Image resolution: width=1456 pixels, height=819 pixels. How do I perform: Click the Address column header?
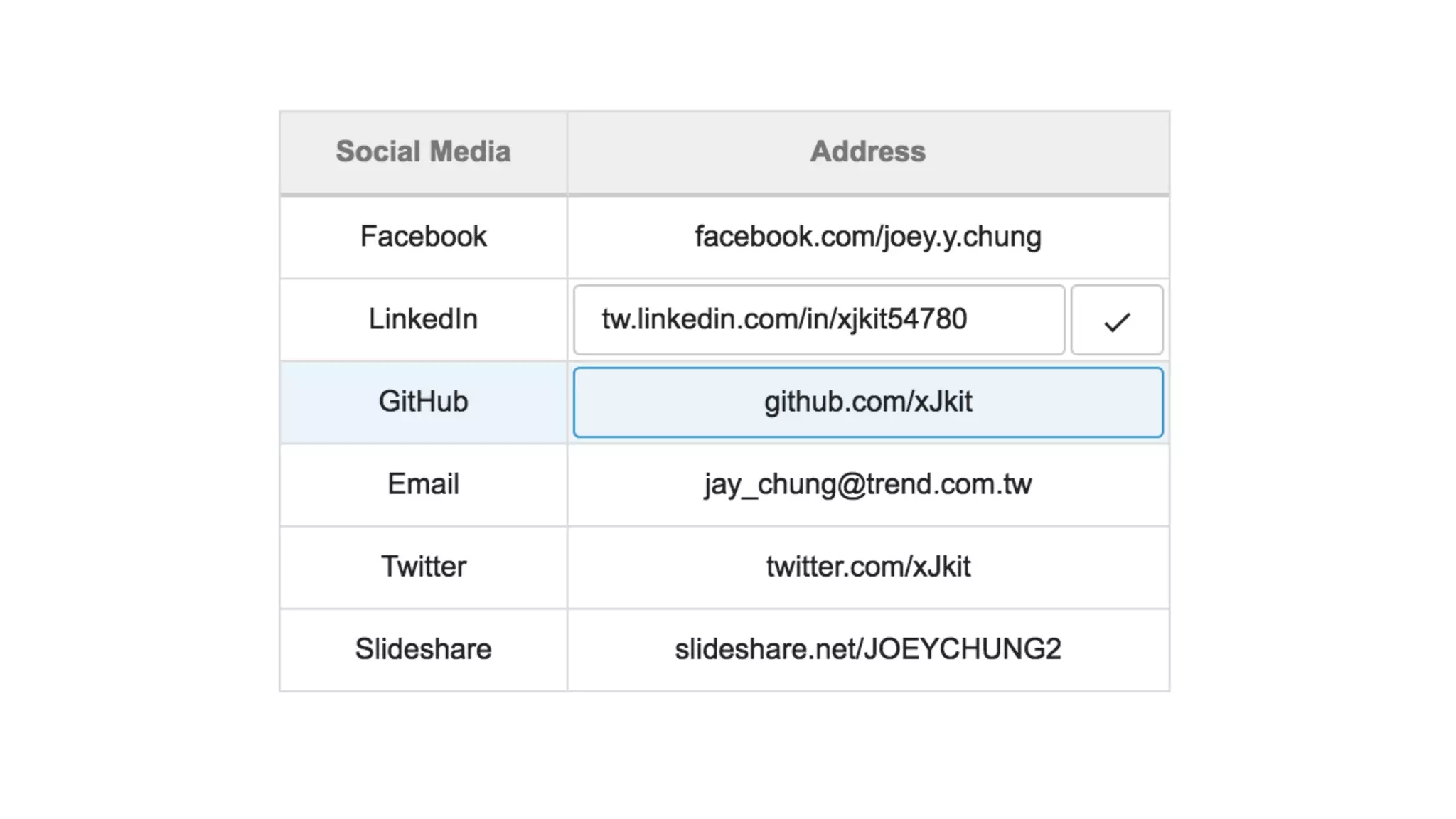point(867,152)
